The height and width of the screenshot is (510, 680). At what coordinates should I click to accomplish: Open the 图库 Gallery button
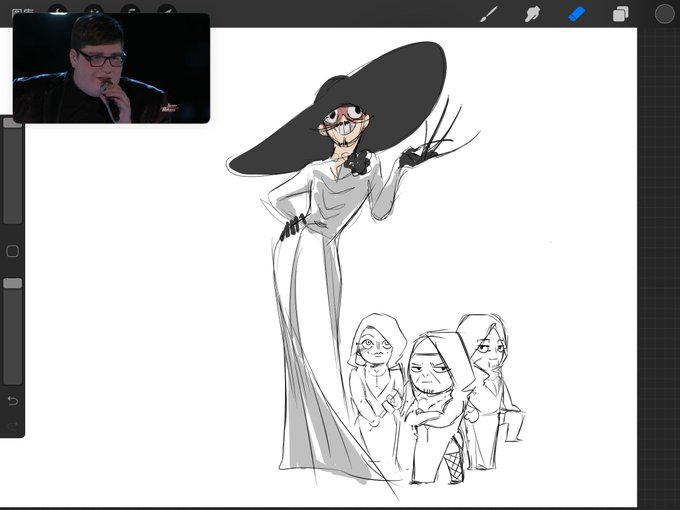coord(23,10)
